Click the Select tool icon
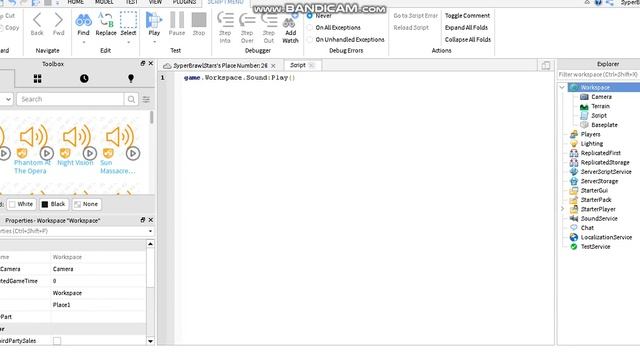The image size is (640, 360). (128, 20)
